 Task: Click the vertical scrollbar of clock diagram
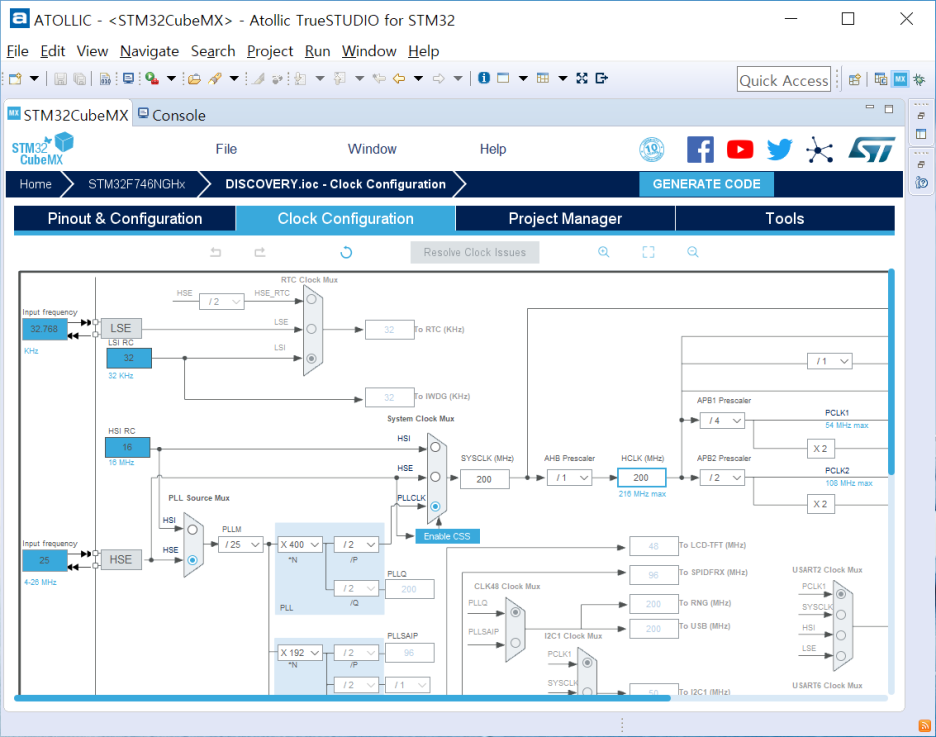[x=891, y=372]
